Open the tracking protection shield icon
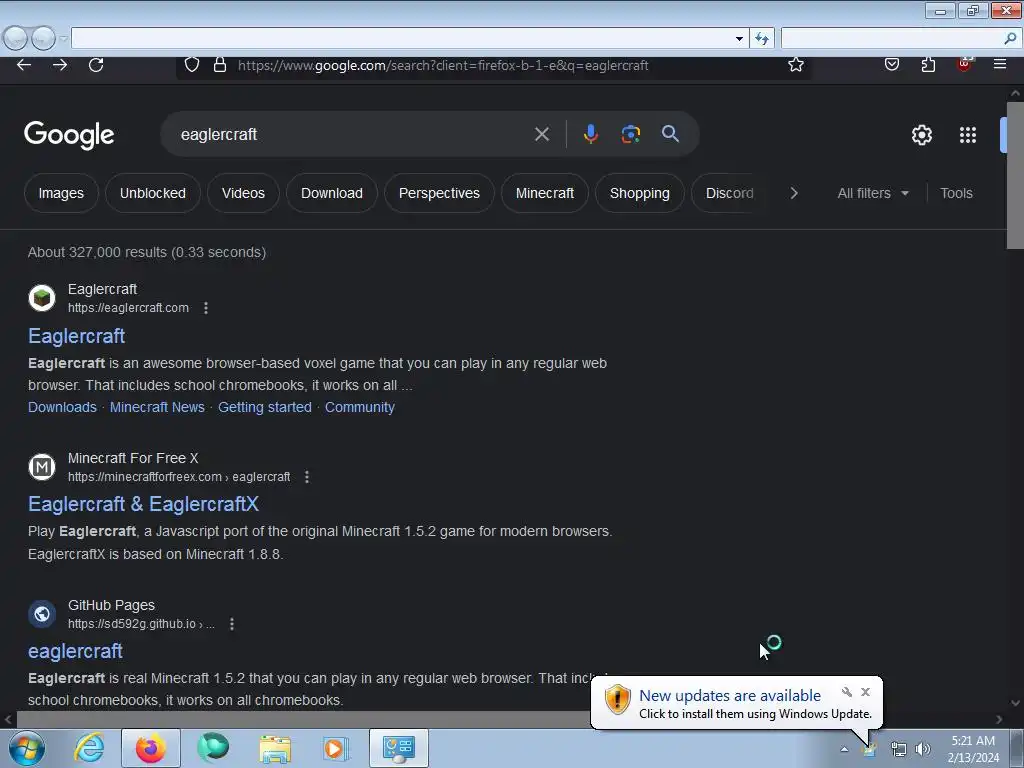 (x=191, y=65)
